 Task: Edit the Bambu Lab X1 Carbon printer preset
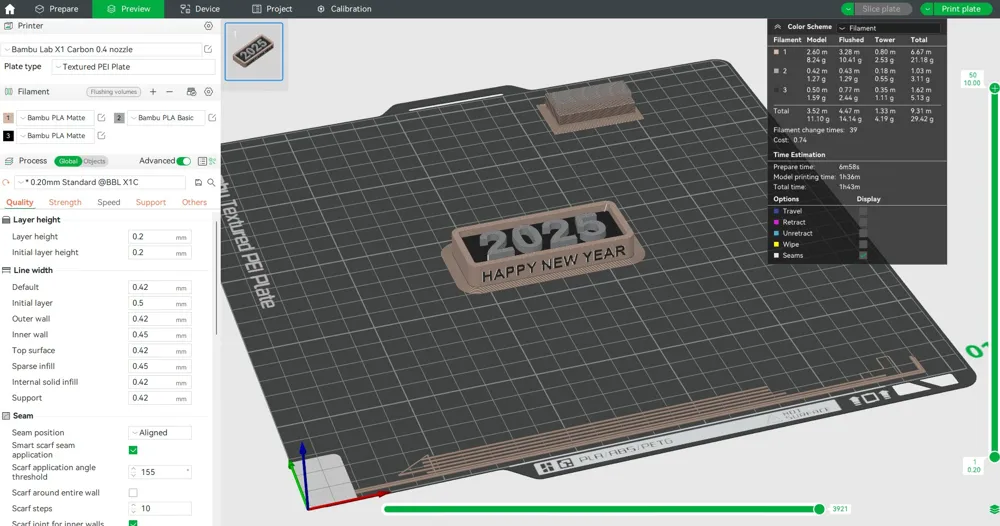208,49
